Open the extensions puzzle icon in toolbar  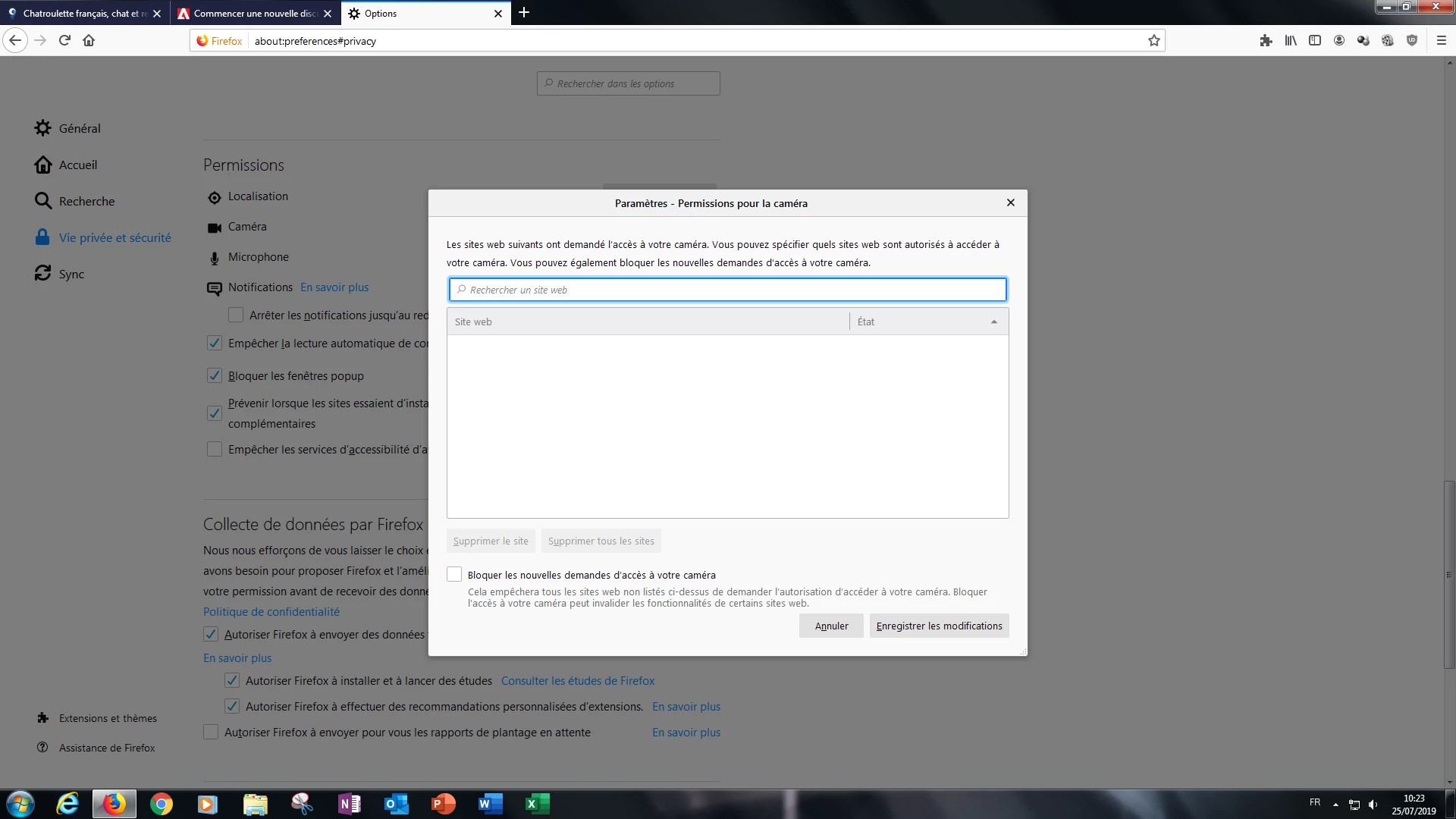(x=1266, y=41)
